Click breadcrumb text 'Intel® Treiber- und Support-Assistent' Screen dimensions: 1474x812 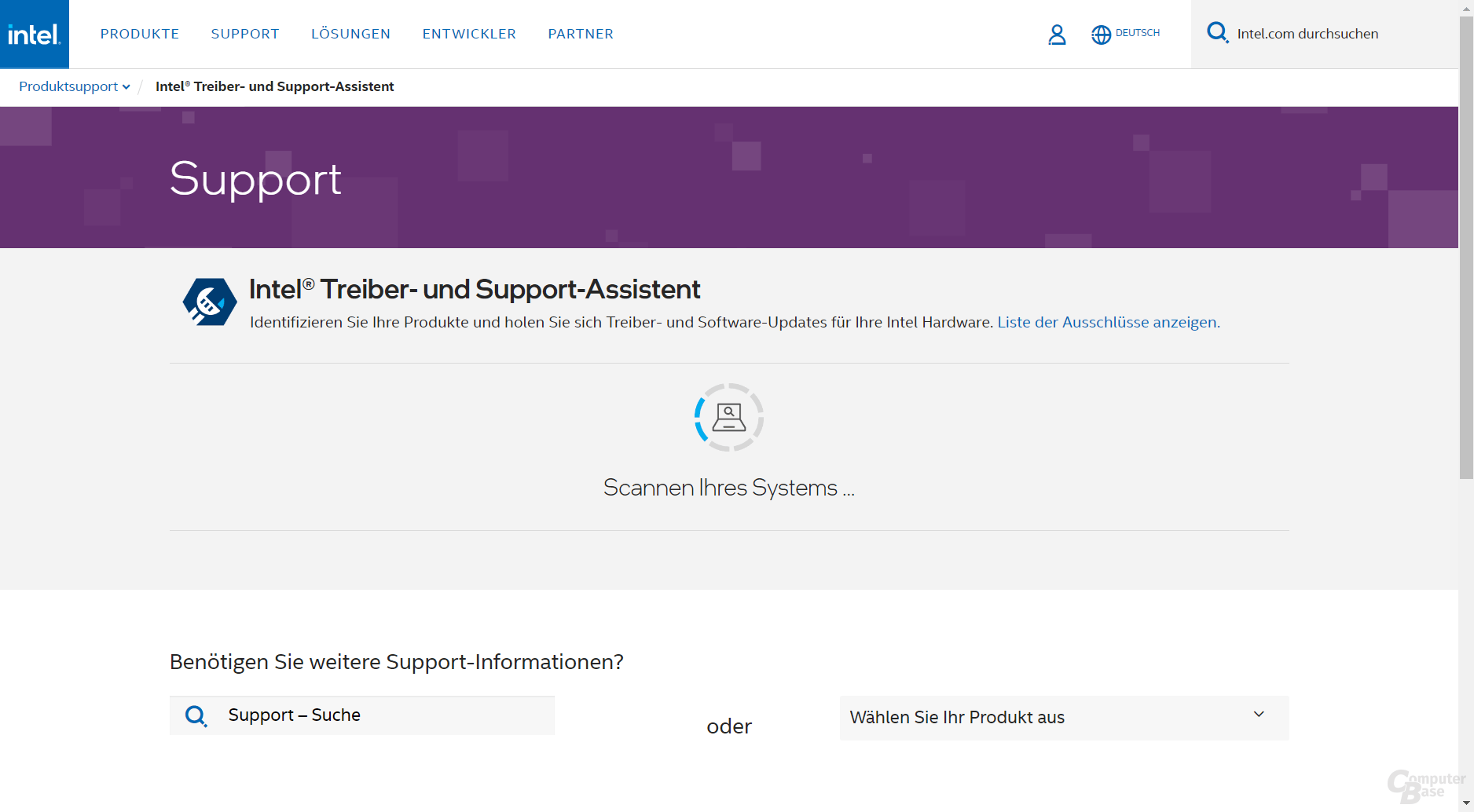(x=275, y=86)
